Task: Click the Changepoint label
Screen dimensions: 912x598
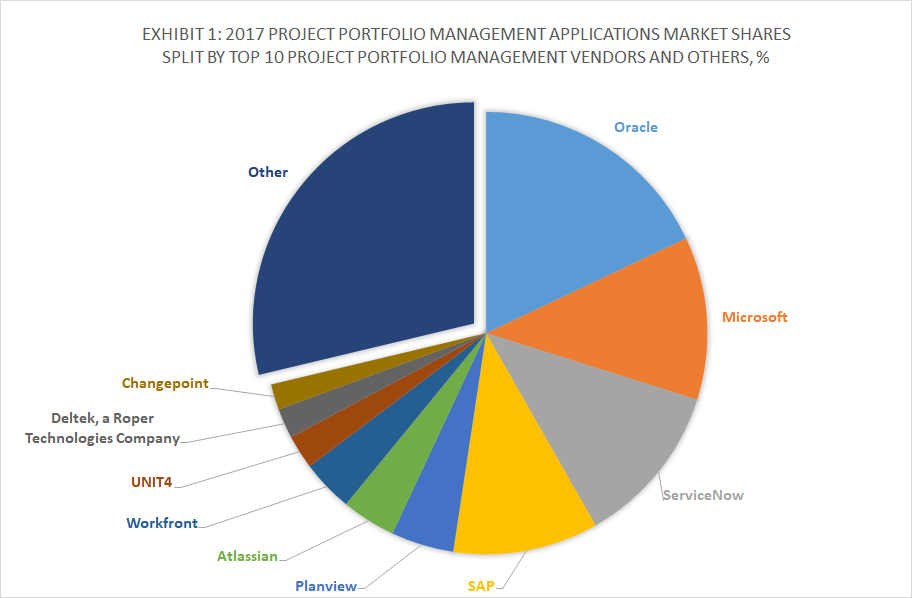Action: point(164,382)
